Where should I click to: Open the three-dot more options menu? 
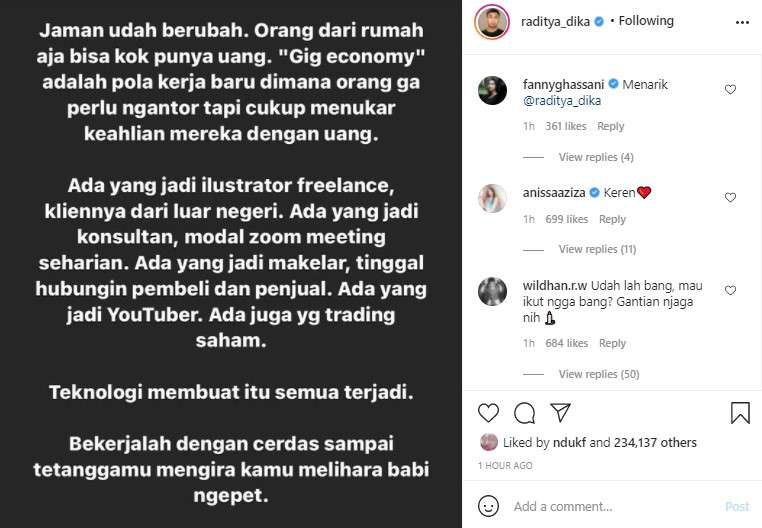point(742,22)
